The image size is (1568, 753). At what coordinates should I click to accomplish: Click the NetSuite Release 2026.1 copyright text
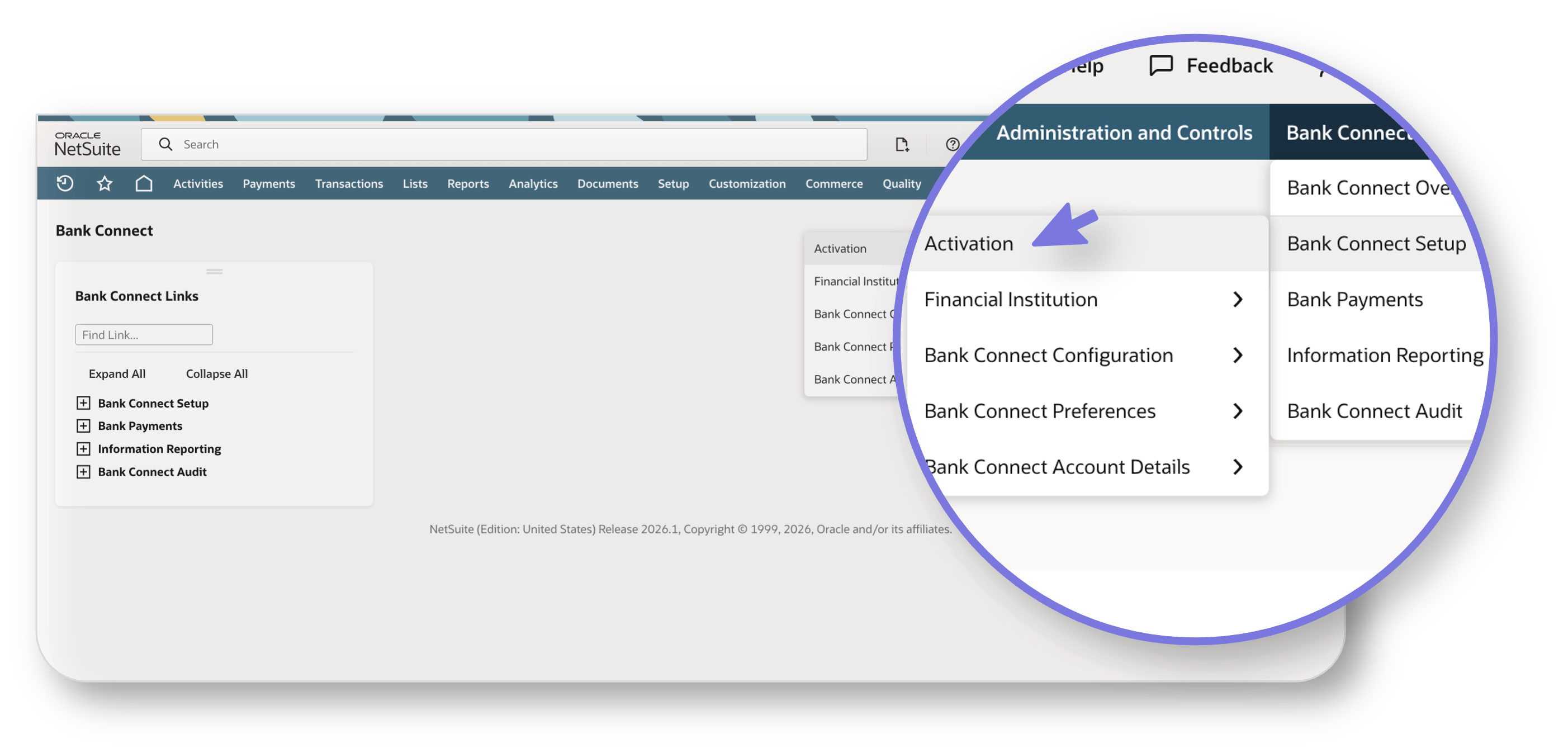point(690,529)
